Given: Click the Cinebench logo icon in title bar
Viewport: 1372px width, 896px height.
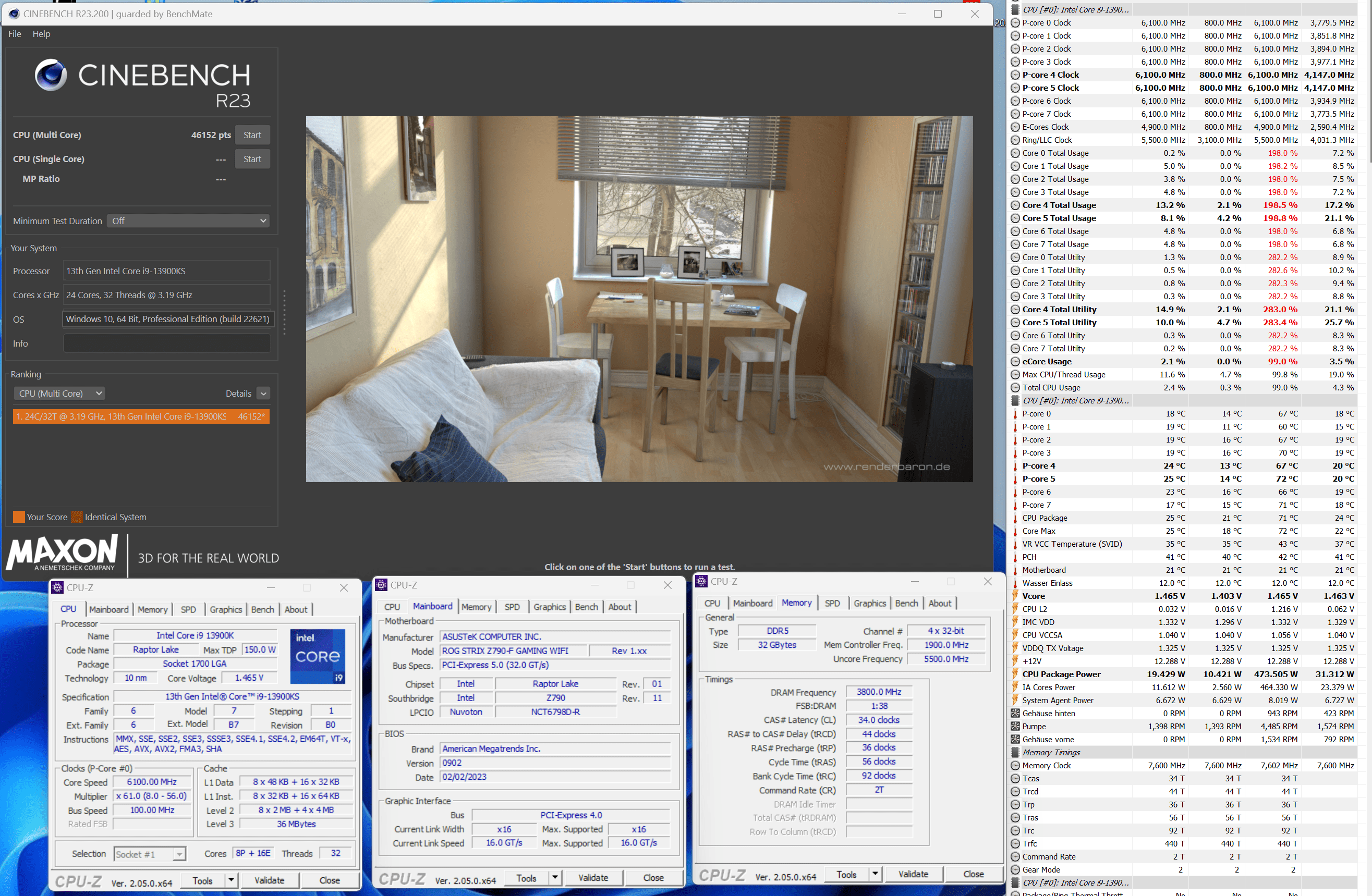Looking at the screenshot, I should click(x=14, y=14).
